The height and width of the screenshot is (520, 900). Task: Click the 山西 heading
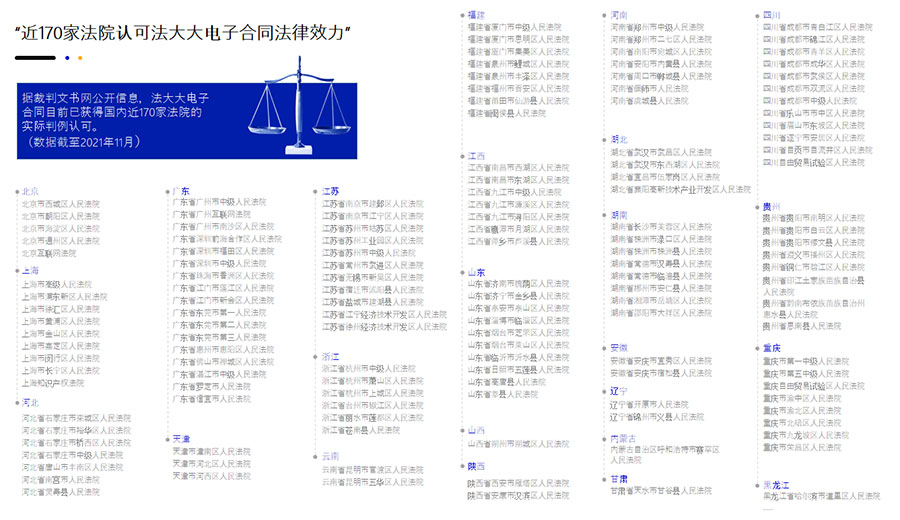[x=476, y=430]
